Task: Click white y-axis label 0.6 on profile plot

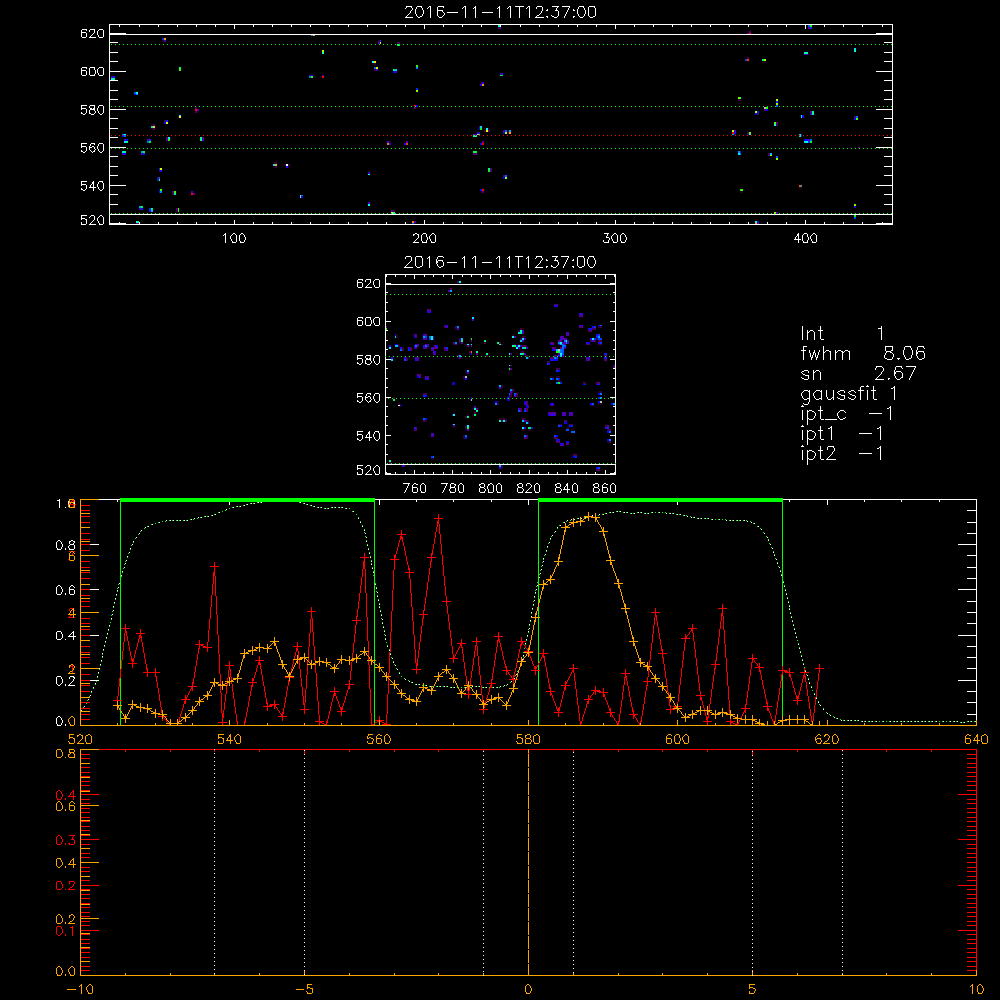Action: (x=65, y=591)
